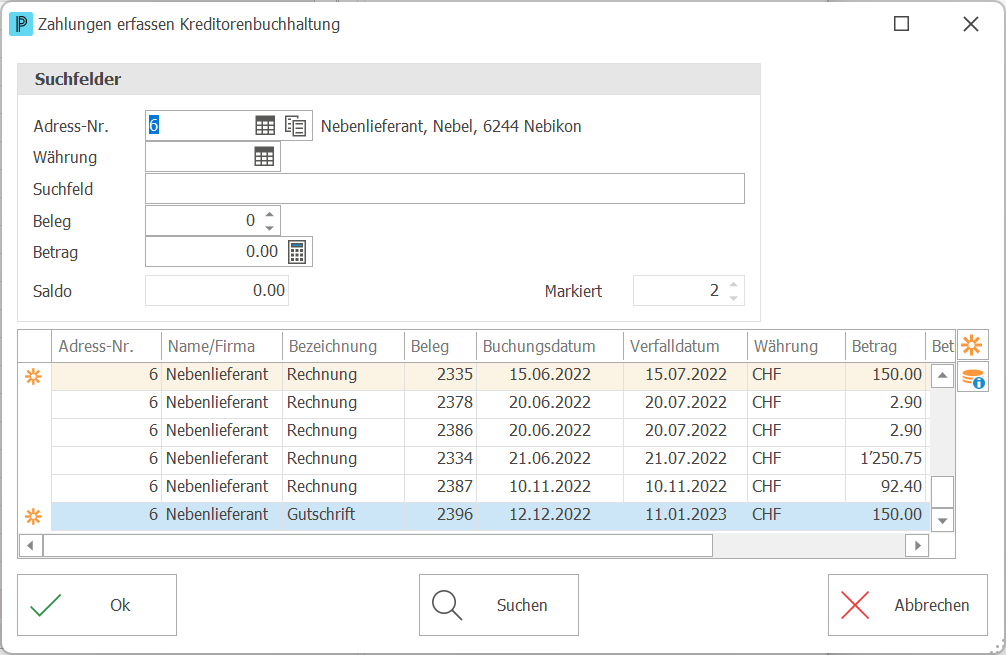This screenshot has width=1006, height=655.
Task: Click into the Suchfeld text box
Action: [x=445, y=189]
